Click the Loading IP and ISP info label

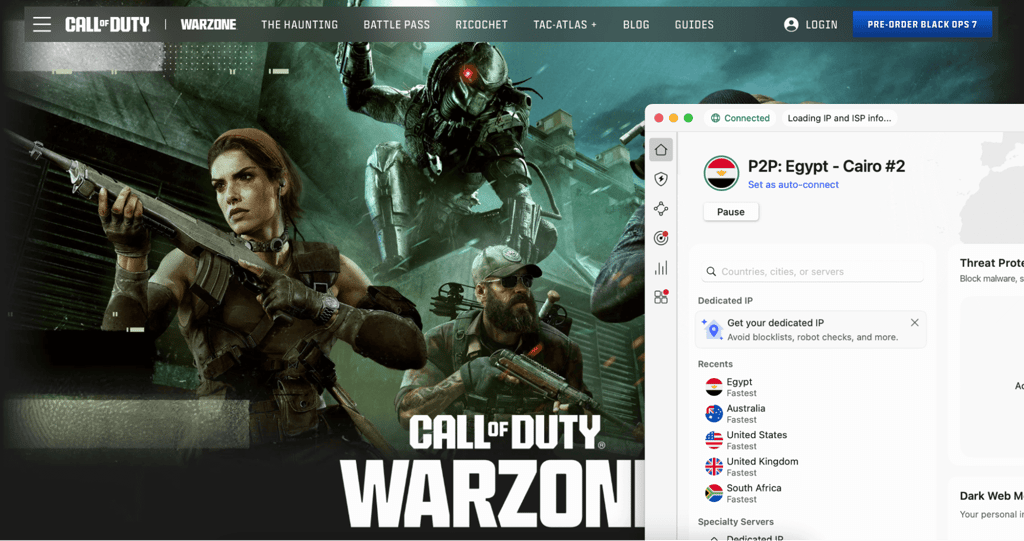point(839,118)
